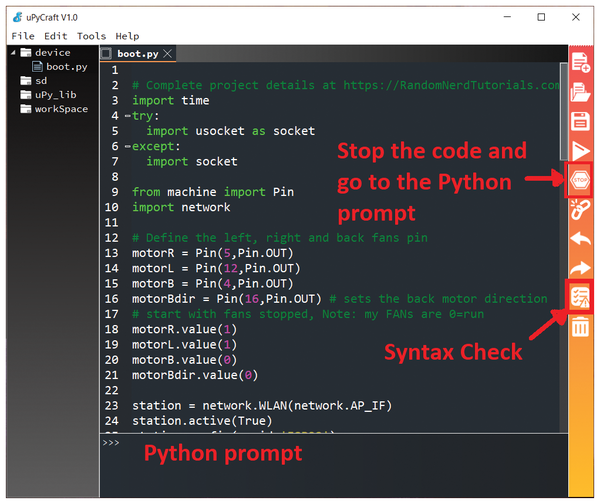Stop the running code with the STOP icon
Image resolution: width=600 pixels, height=504 pixels.
pyautogui.click(x=580, y=180)
